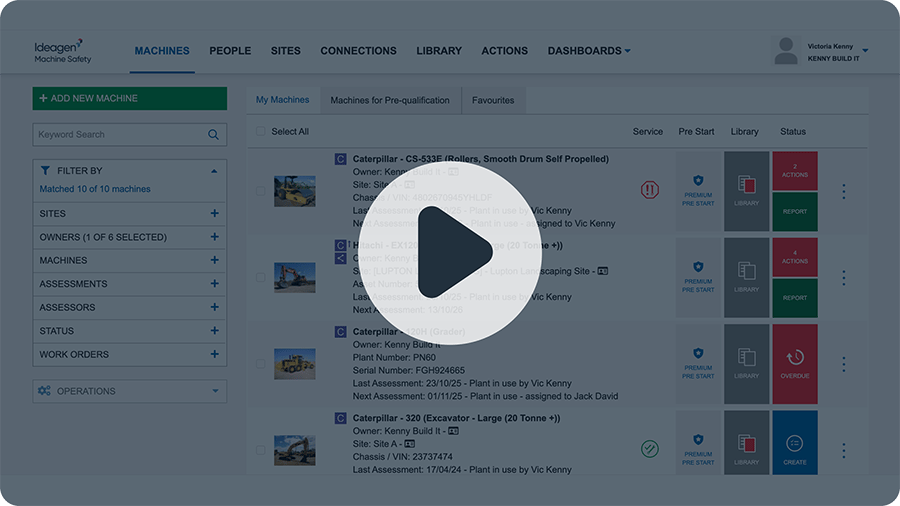This screenshot has width=900, height=506.
Task: Open Library for Caterpillar CS-533E
Action: [746, 188]
